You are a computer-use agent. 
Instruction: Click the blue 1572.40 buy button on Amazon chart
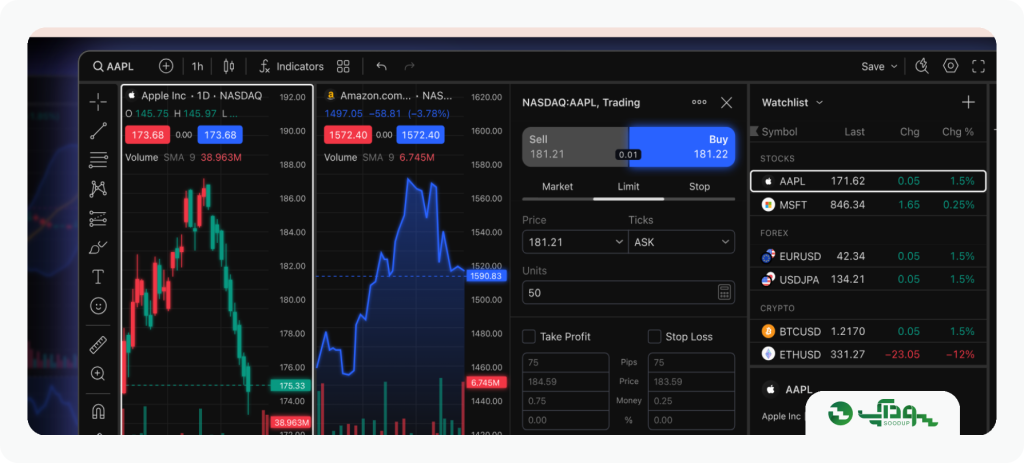[421, 135]
